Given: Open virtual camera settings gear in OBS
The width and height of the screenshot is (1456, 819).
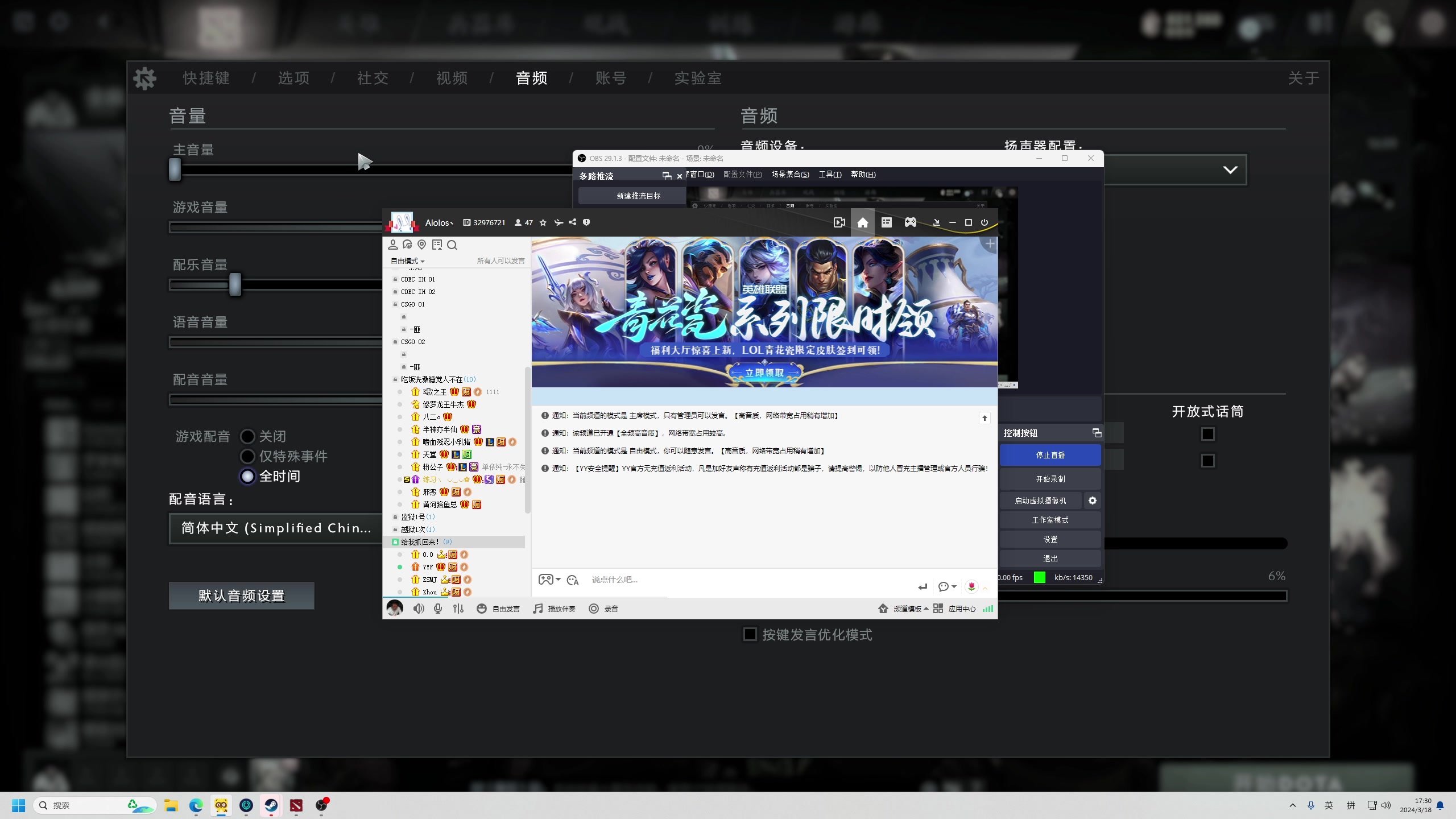Looking at the screenshot, I should pos(1092,500).
